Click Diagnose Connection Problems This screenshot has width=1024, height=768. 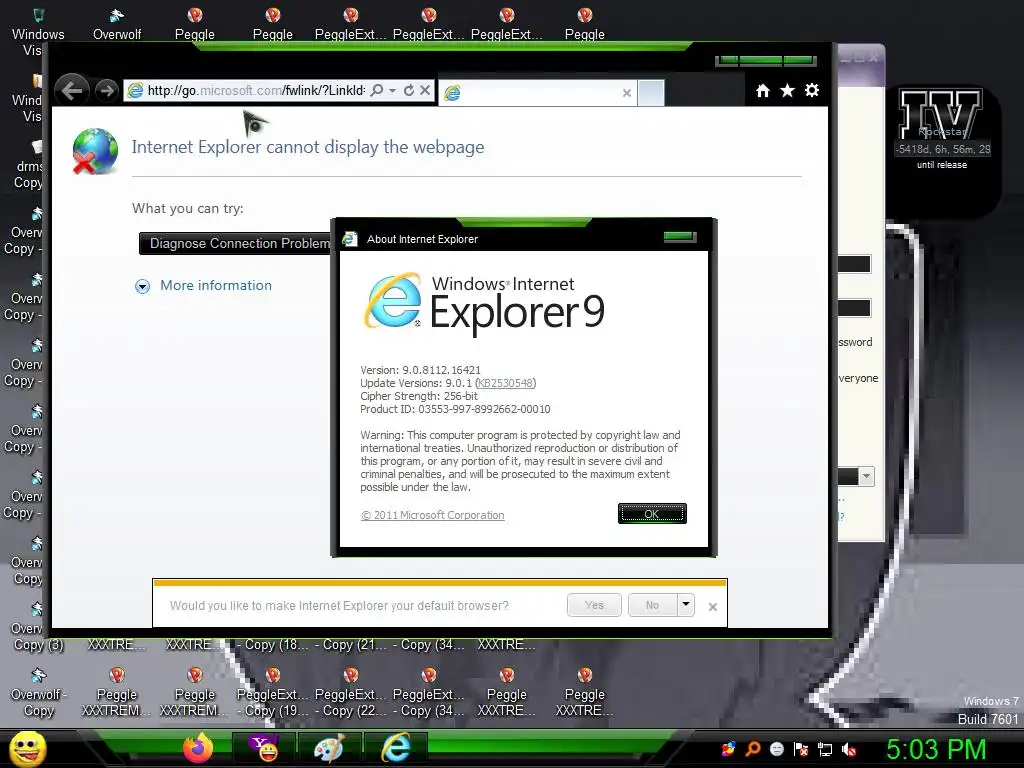pos(236,244)
